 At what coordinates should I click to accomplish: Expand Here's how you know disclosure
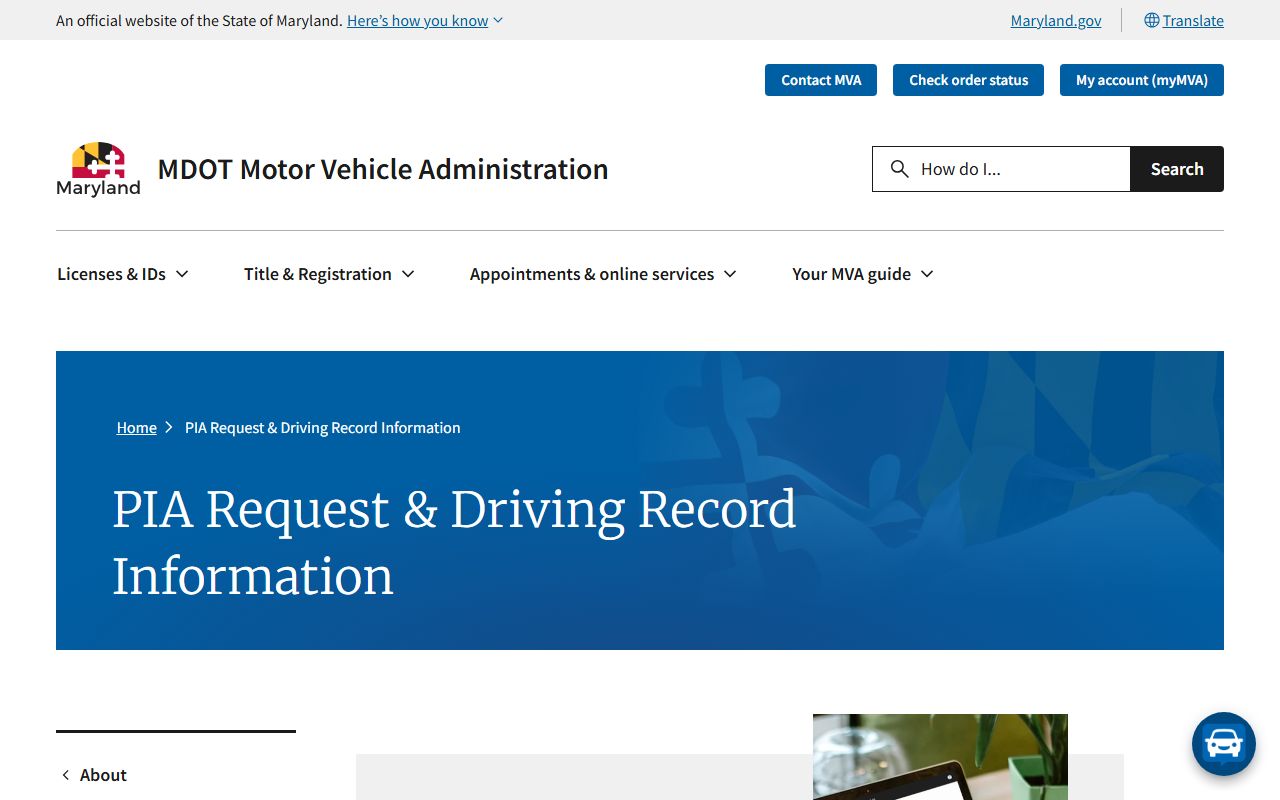point(425,20)
